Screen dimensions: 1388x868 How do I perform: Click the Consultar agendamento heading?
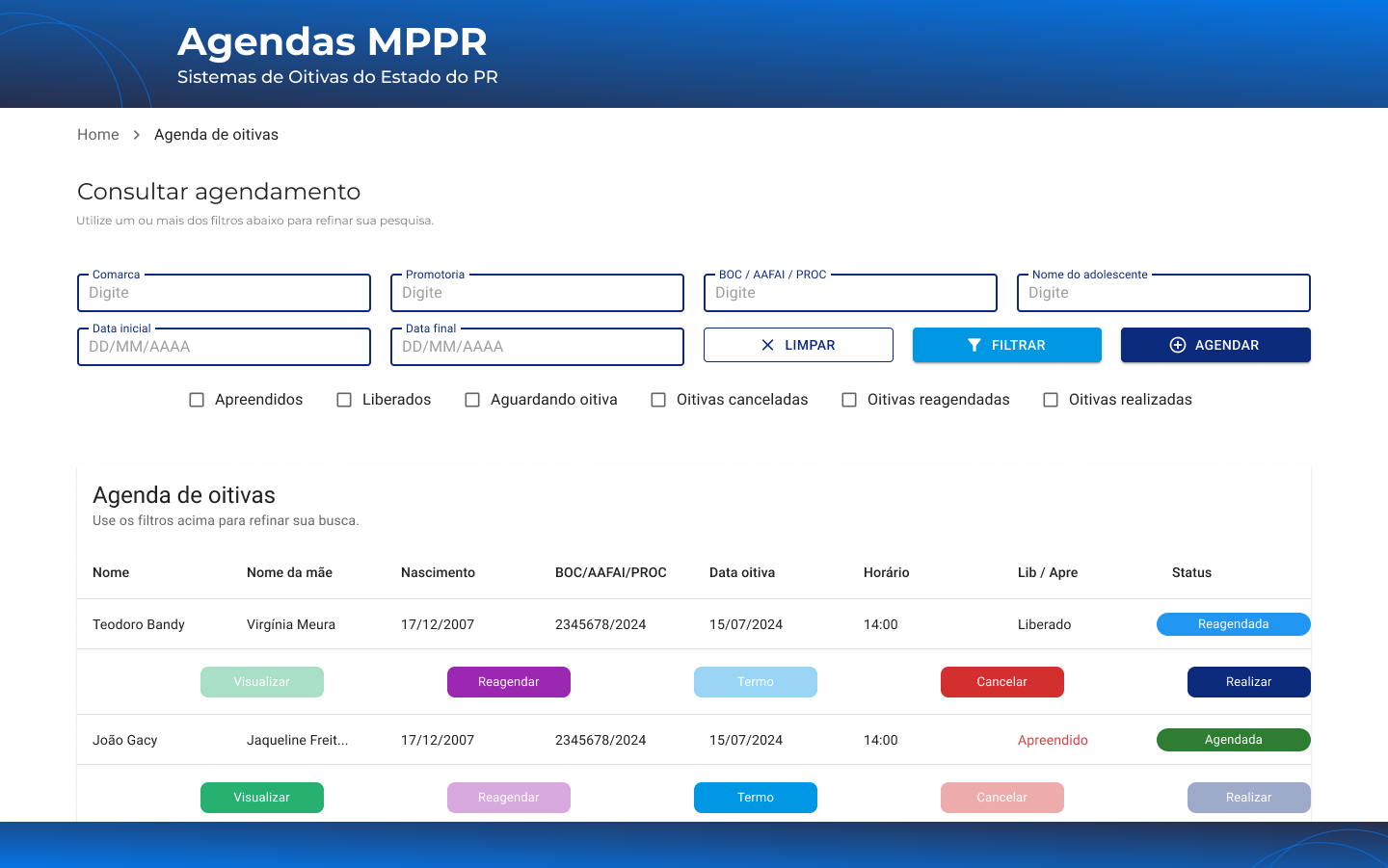click(219, 192)
